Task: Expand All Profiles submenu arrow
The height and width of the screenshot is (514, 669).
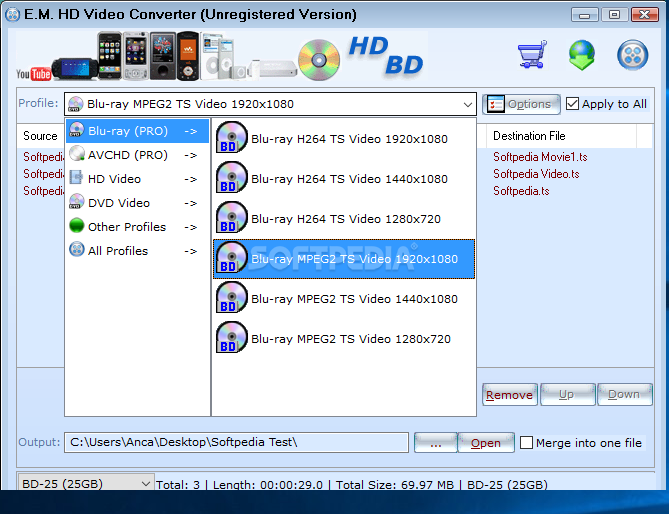Action: (x=191, y=251)
